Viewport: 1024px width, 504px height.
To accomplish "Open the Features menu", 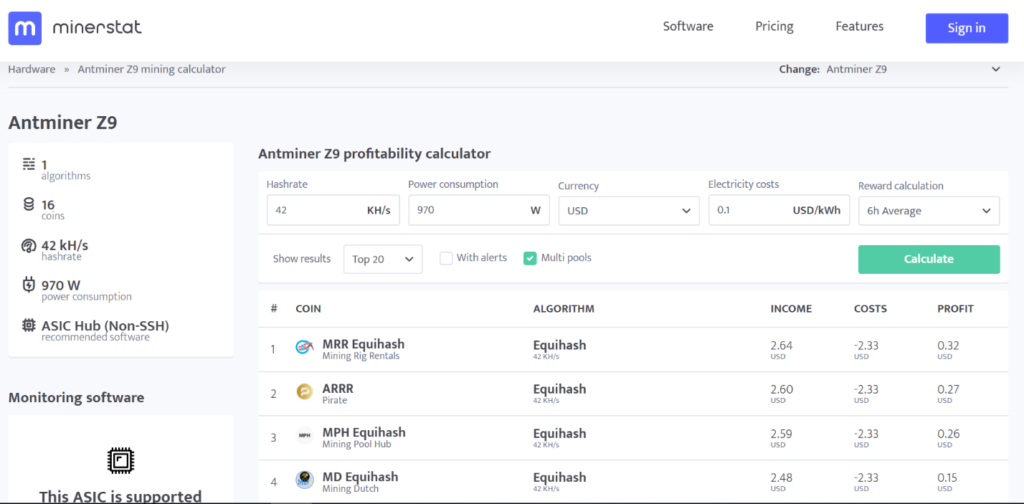I will pos(859,27).
